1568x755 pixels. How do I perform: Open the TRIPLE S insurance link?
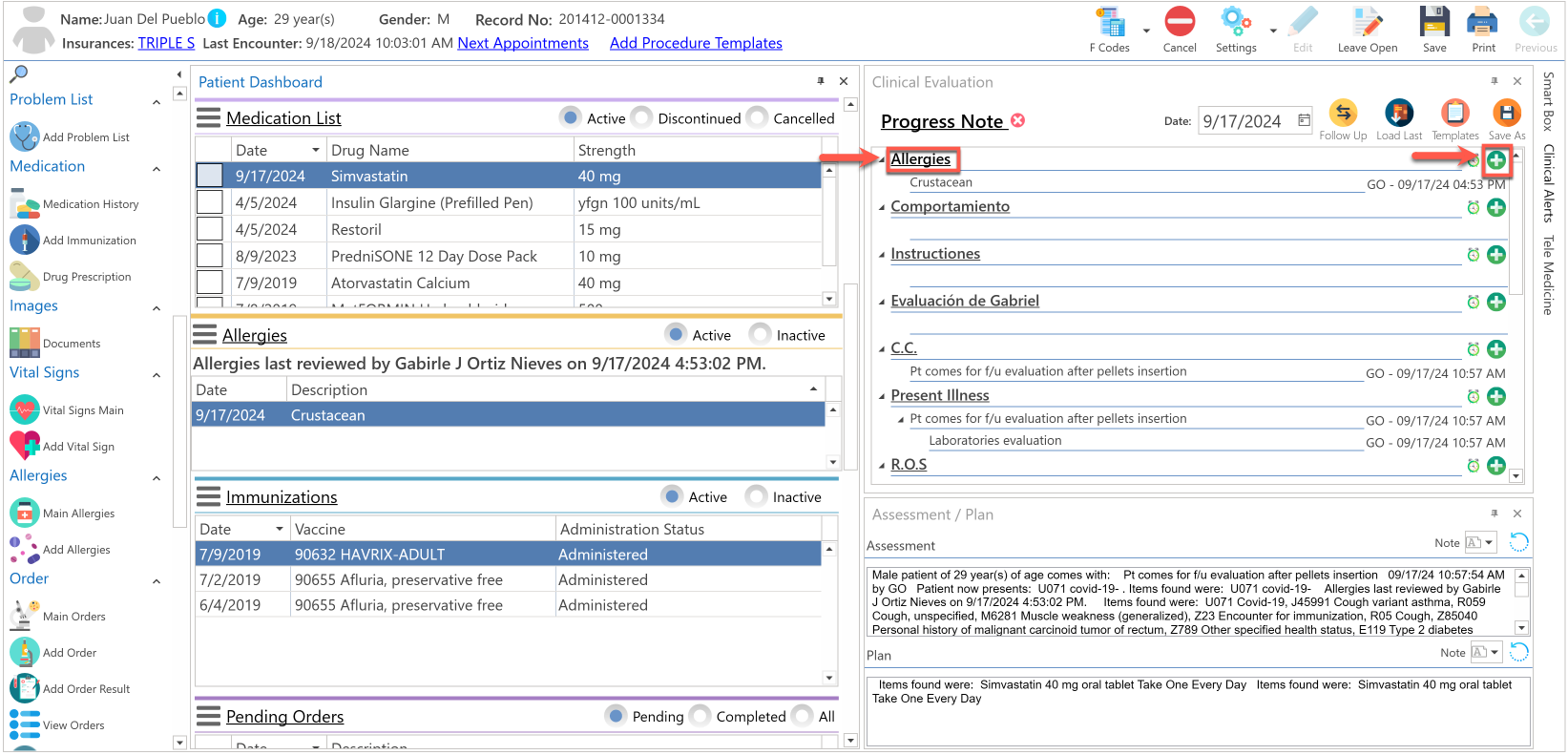tap(166, 43)
